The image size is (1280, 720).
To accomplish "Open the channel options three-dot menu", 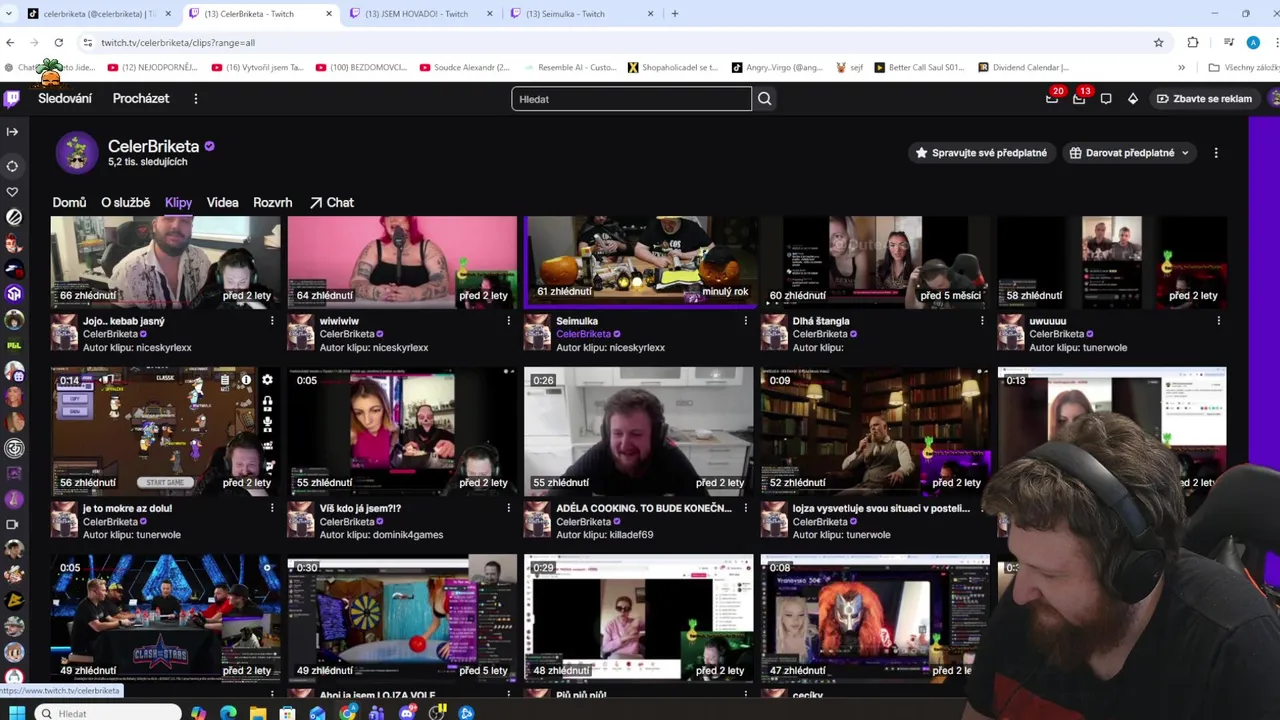I will [x=1216, y=153].
